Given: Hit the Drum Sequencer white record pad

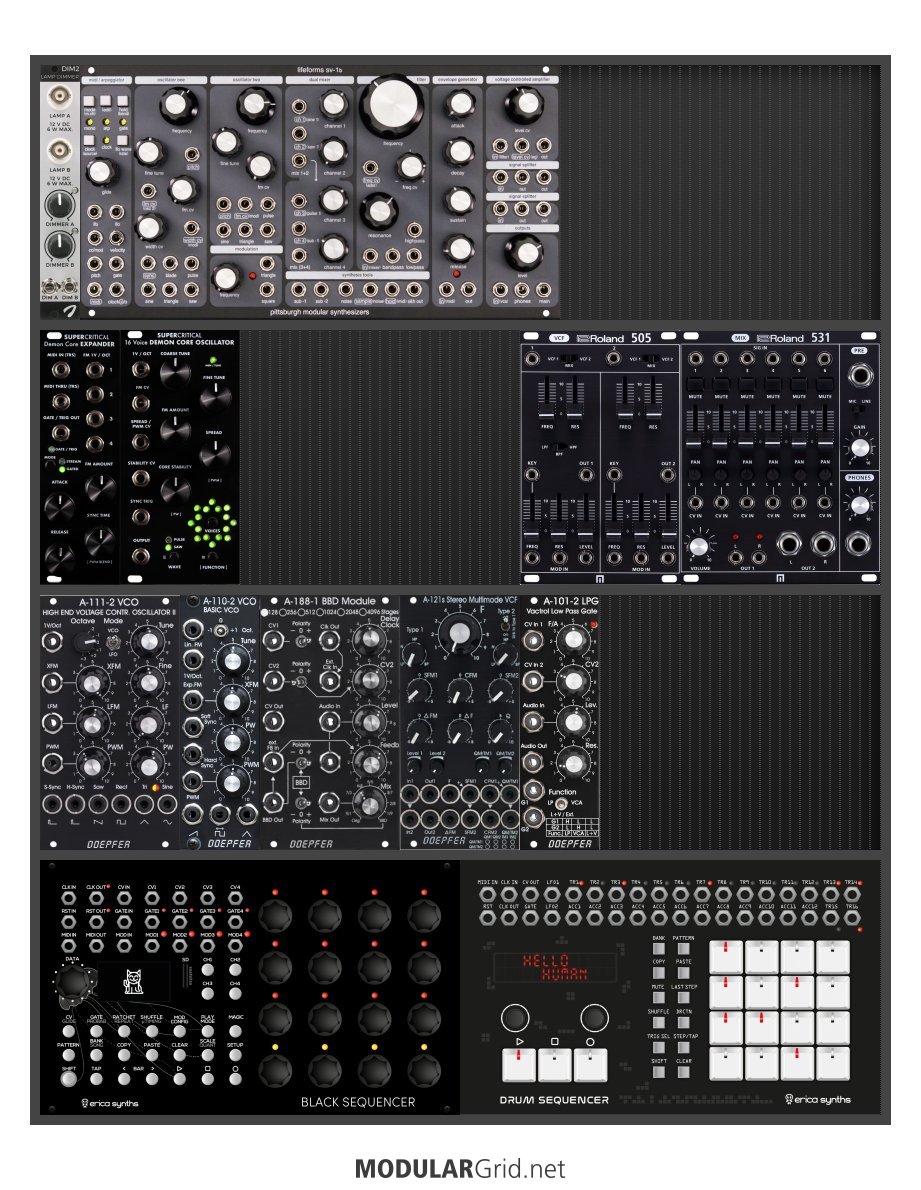Looking at the screenshot, I should (x=590, y=1065).
